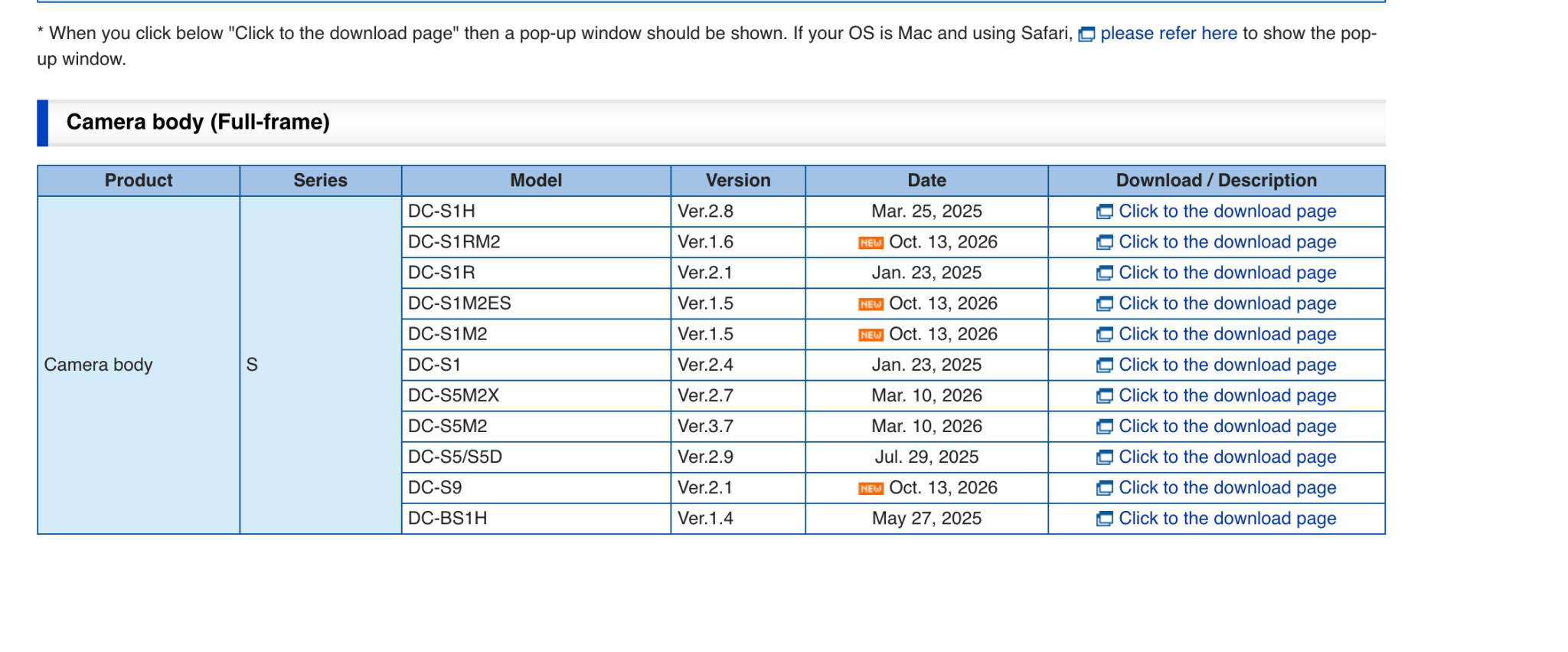1568x652 pixels.
Task: Click the DC-S1RM2 model cell
Action: point(536,242)
